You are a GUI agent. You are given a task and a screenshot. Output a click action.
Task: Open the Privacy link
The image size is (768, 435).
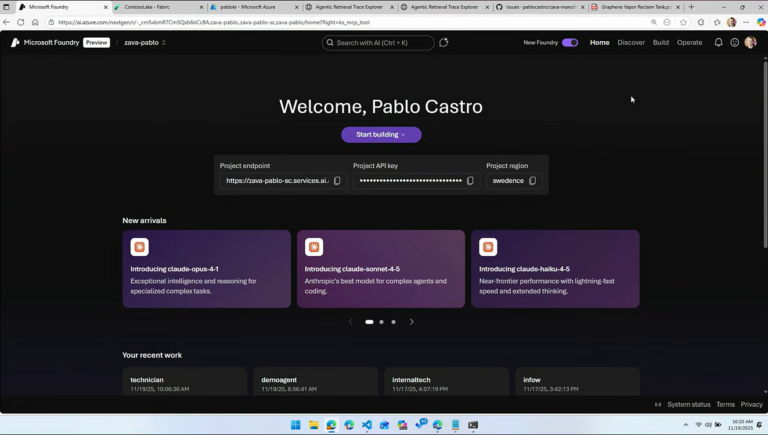pyautogui.click(x=751, y=405)
